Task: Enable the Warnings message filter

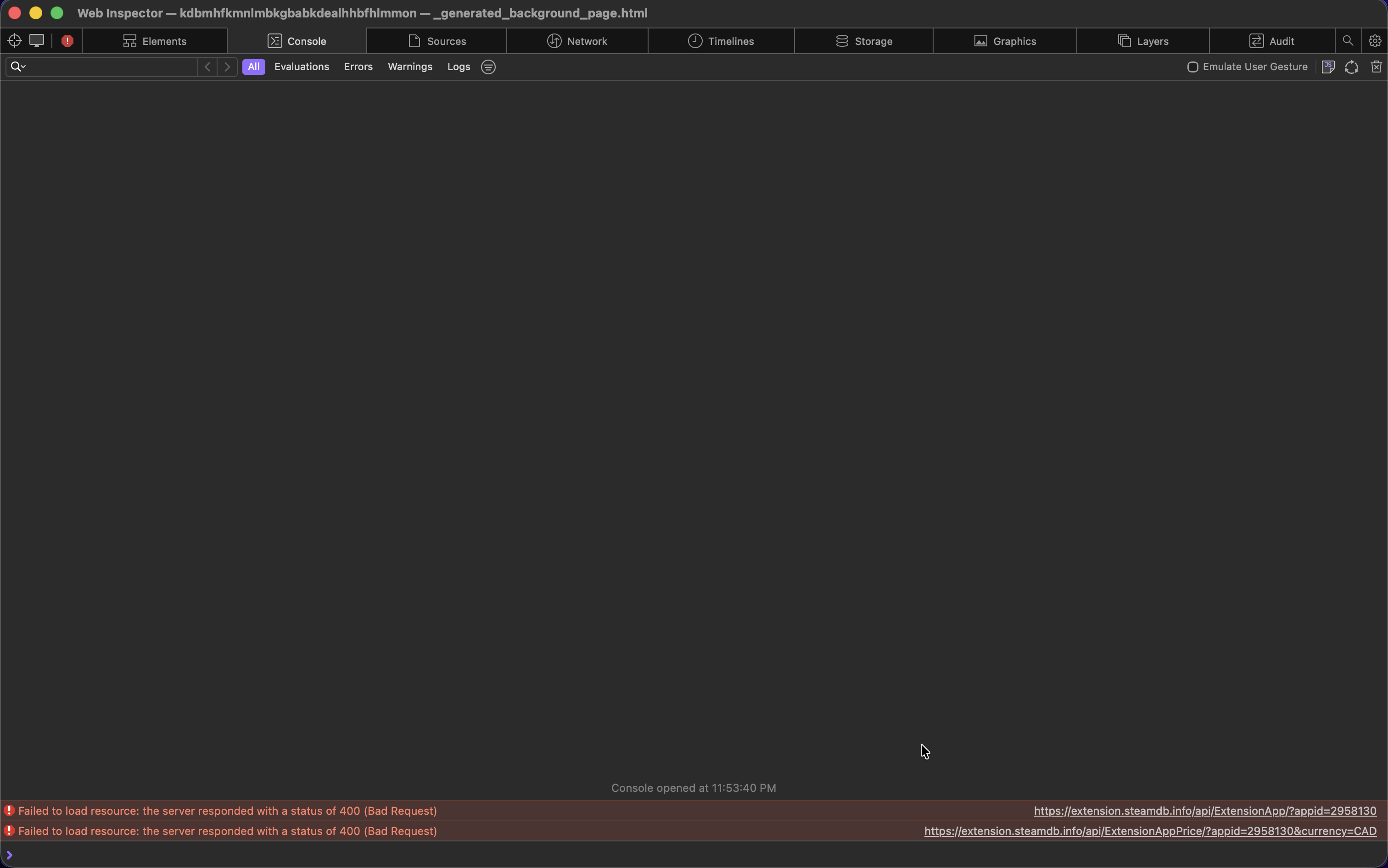Action: 409,67
